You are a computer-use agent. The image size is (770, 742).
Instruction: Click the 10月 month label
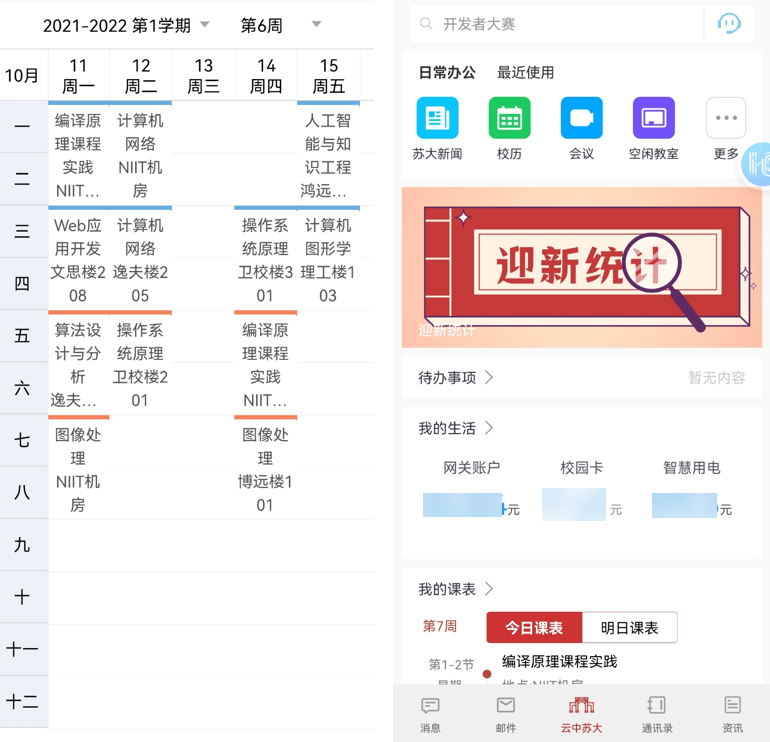[22, 75]
